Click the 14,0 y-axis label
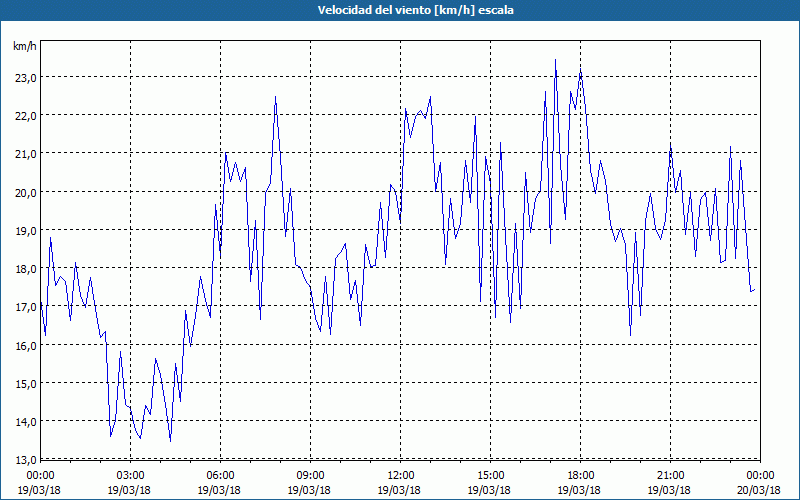The height and width of the screenshot is (500, 800). tap(25, 422)
